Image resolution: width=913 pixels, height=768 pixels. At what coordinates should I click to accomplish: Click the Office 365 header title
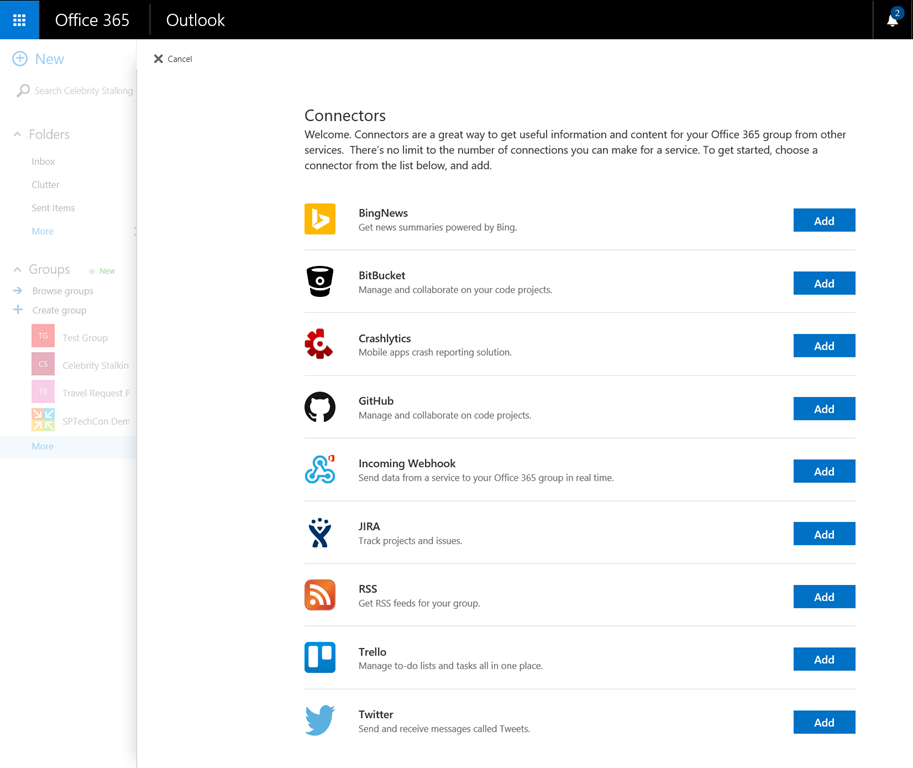[92, 20]
